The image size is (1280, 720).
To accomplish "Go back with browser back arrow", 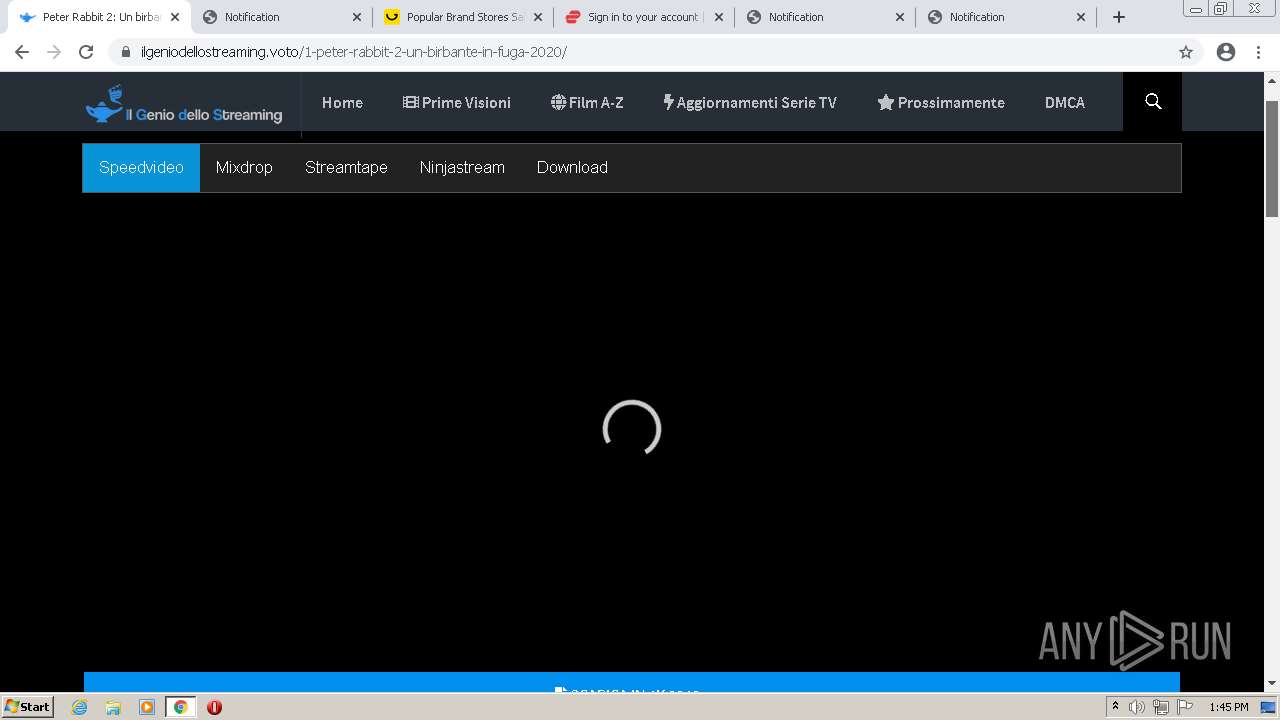I will [x=22, y=52].
